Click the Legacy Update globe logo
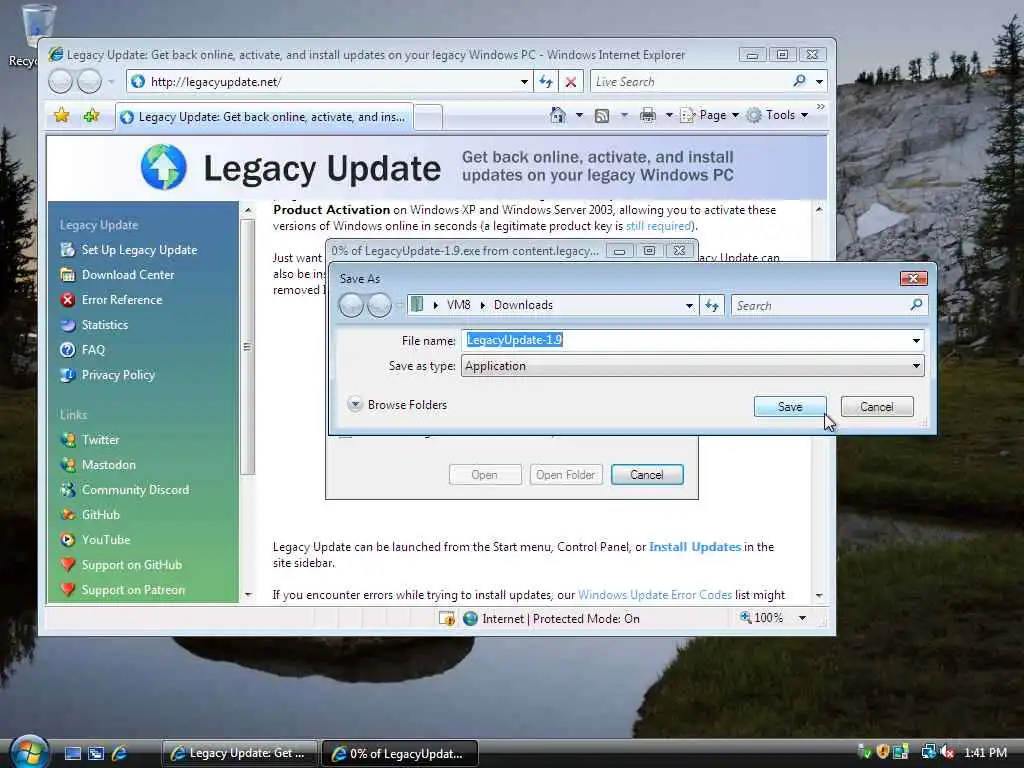The height and width of the screenshot is (768, 1024). [163, 168]
